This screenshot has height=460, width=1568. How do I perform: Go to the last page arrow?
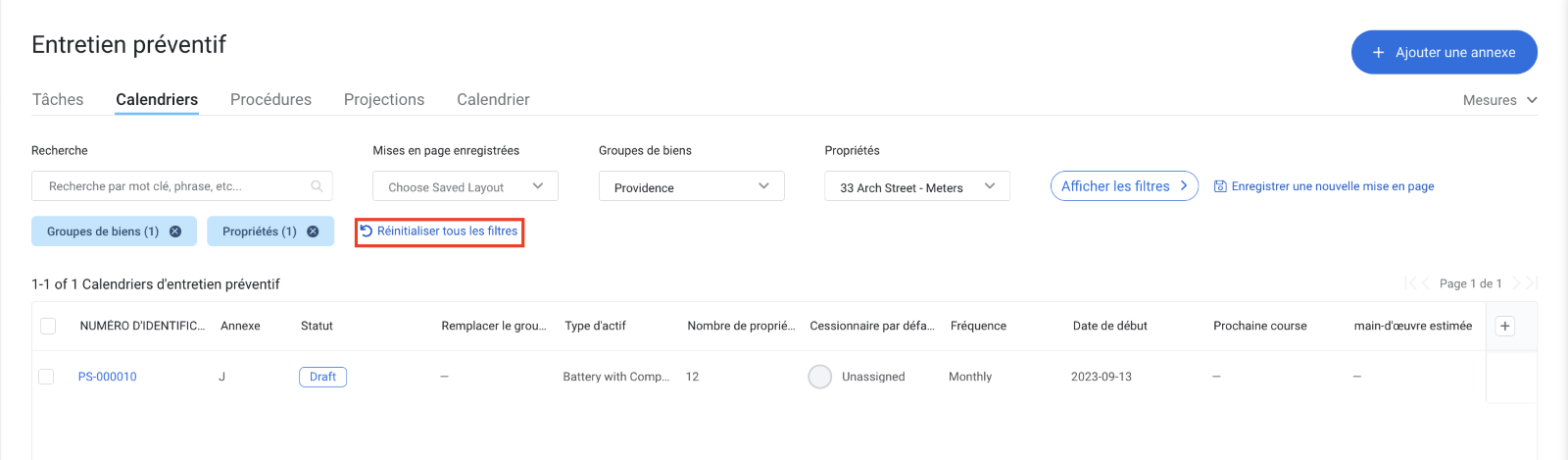pos(1531,283)
